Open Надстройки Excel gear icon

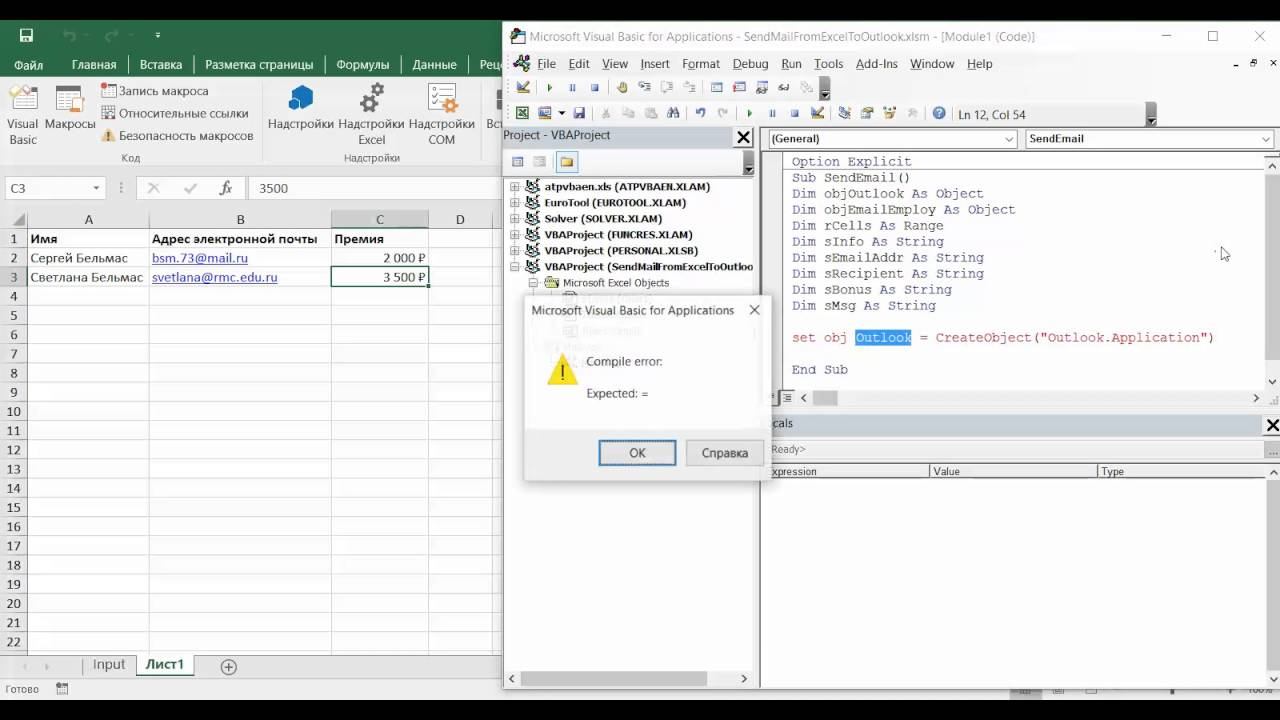371,115
